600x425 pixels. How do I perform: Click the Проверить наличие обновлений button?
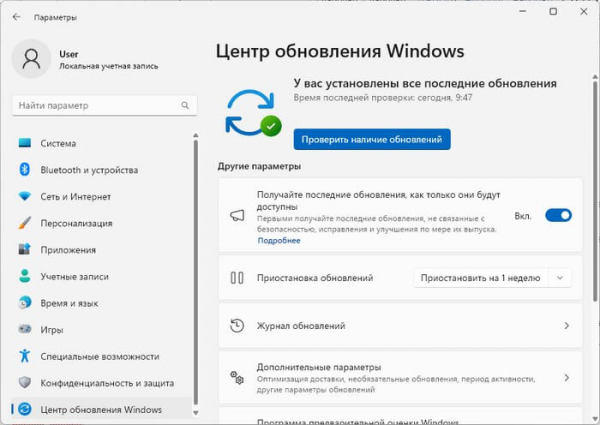(372, 139)
